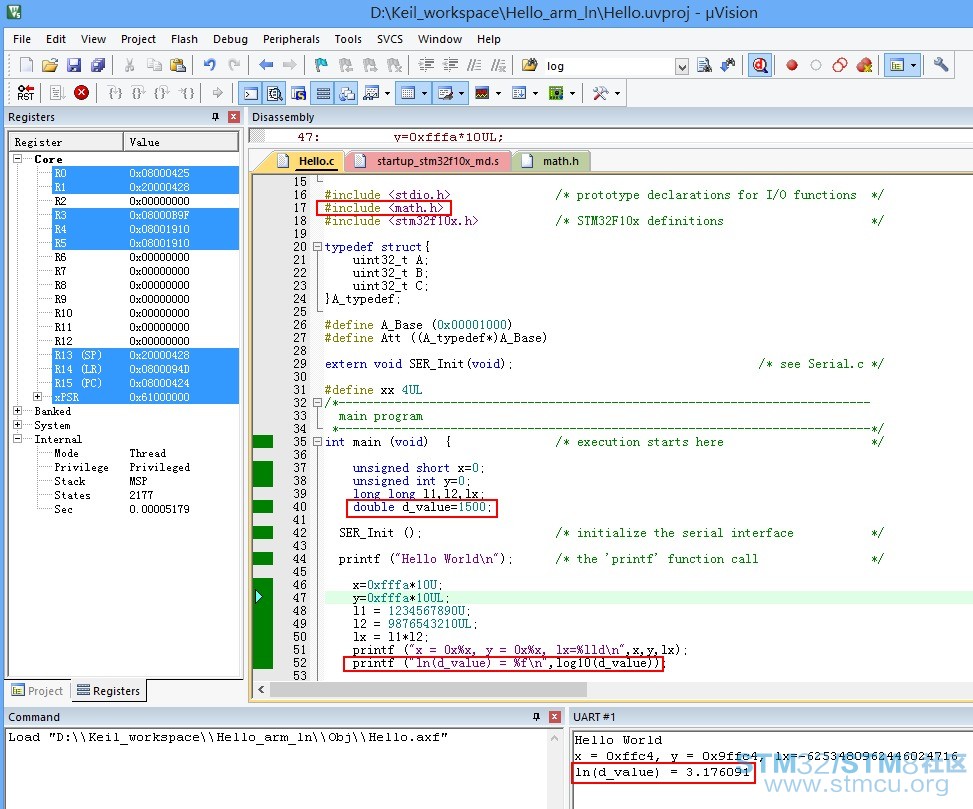973x809 pixels.
Task: Expand the xPSR register
Action: pyautogui.click(x=38, y=396)
